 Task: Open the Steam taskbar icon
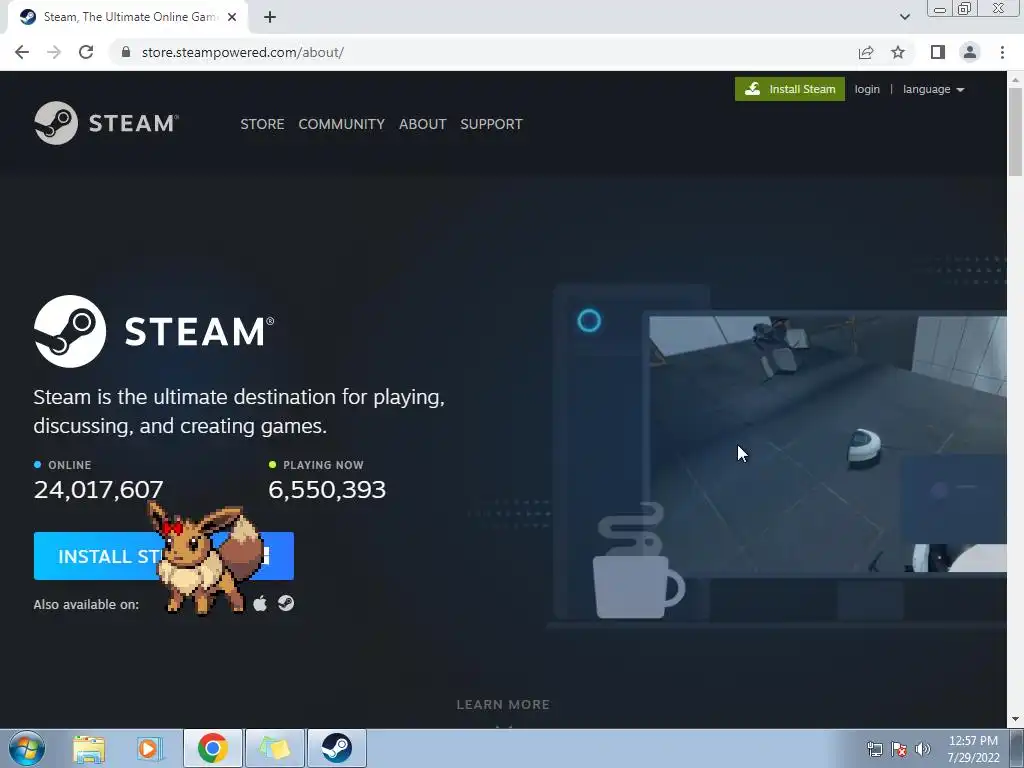[336, 748]
